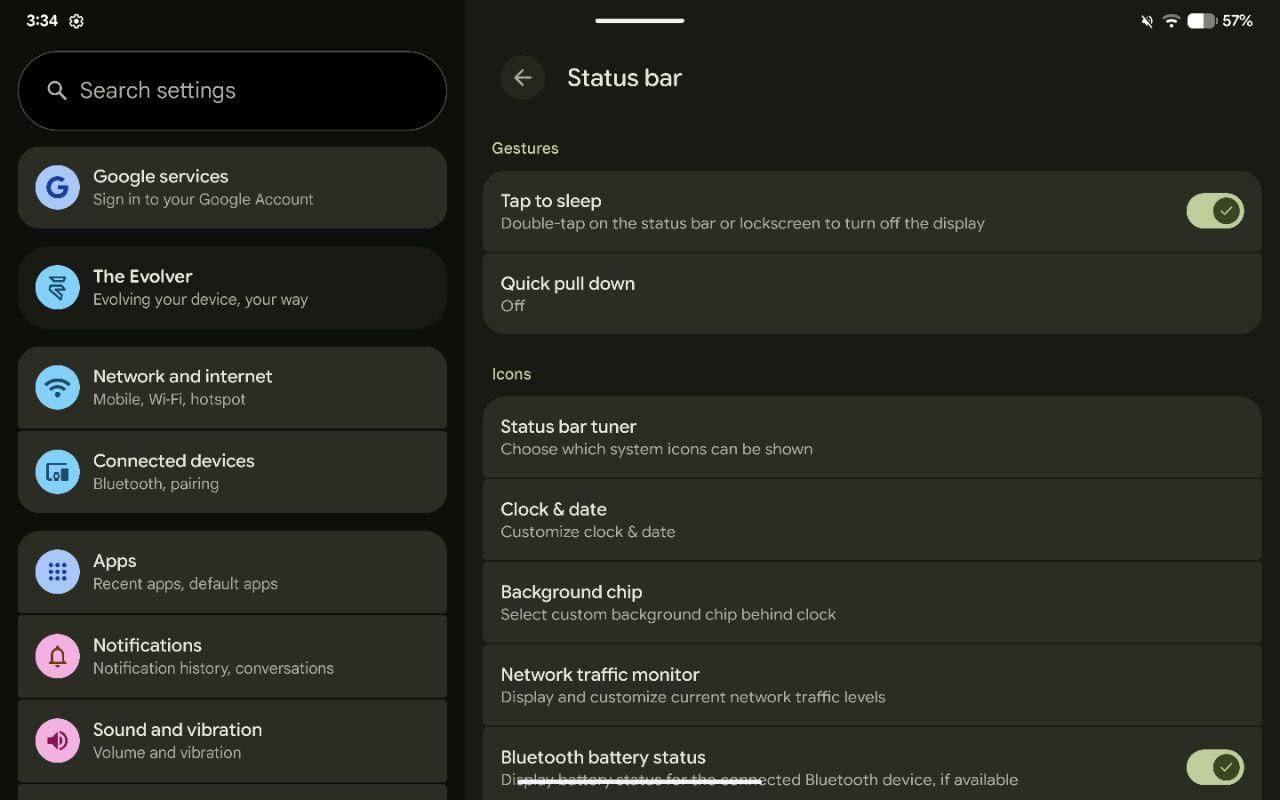
Task: Tap the Connected devices icon
Action: click(x=57, y=472)
